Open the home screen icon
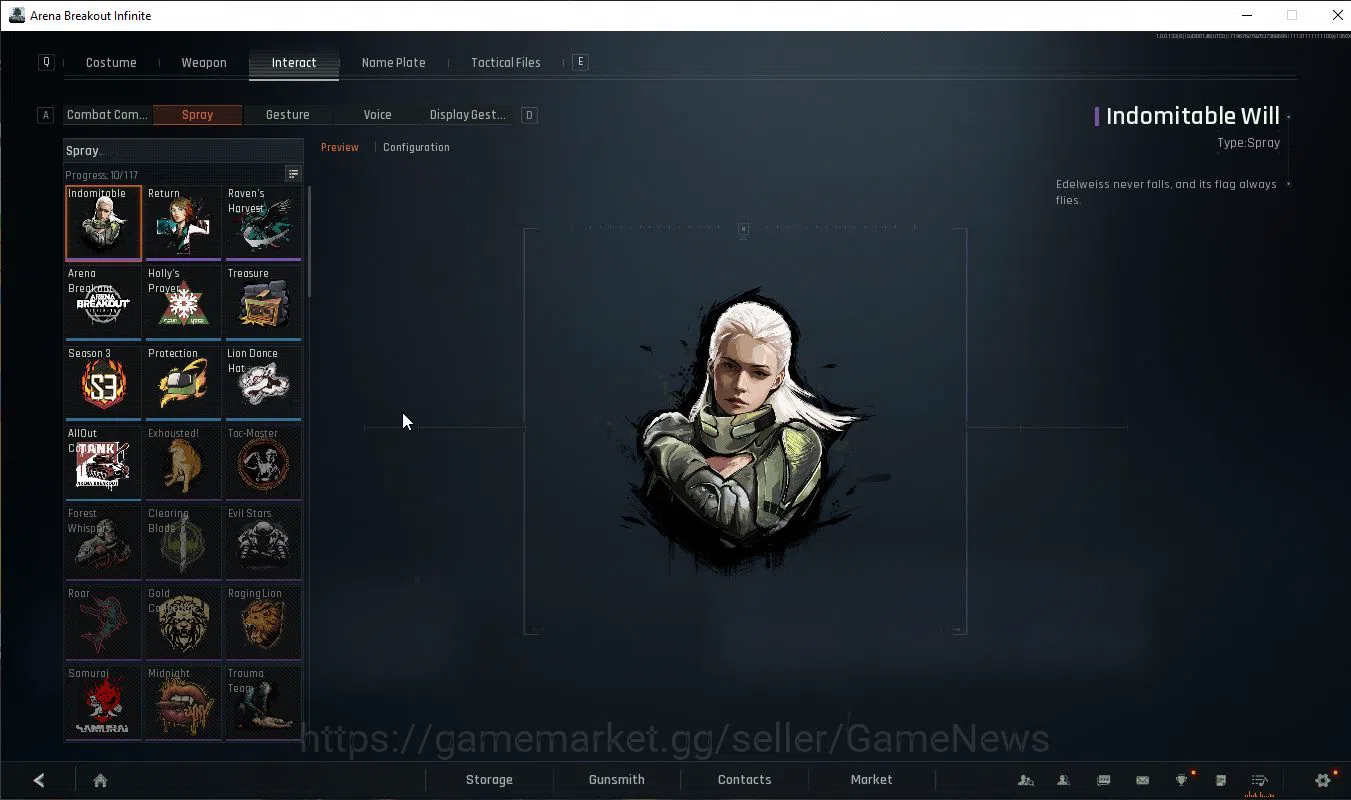The width and height of the screenshot is (1351, 800). [x=100, y=780]
